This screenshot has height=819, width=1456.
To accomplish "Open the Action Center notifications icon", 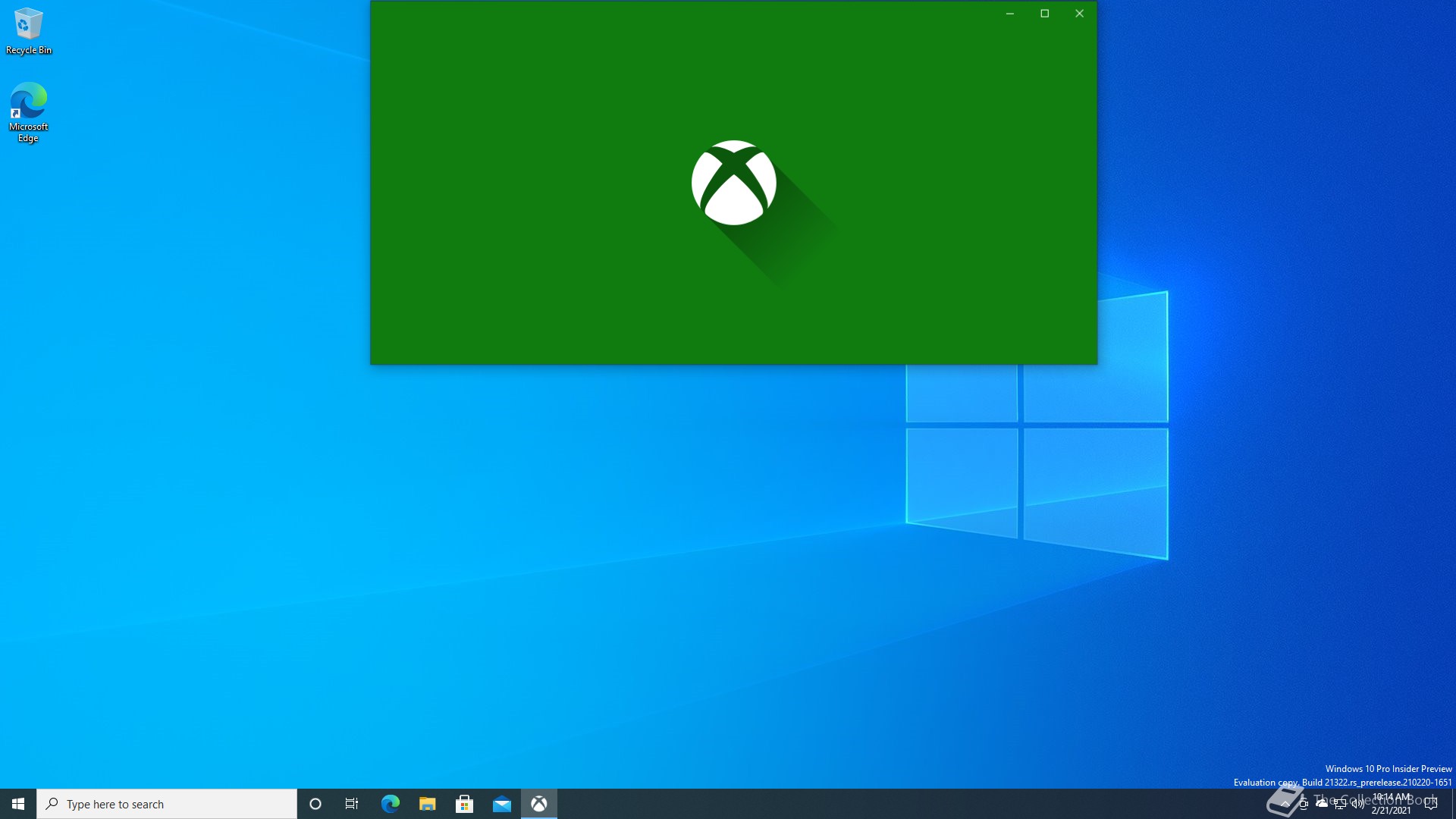I will coord(1431,804).
